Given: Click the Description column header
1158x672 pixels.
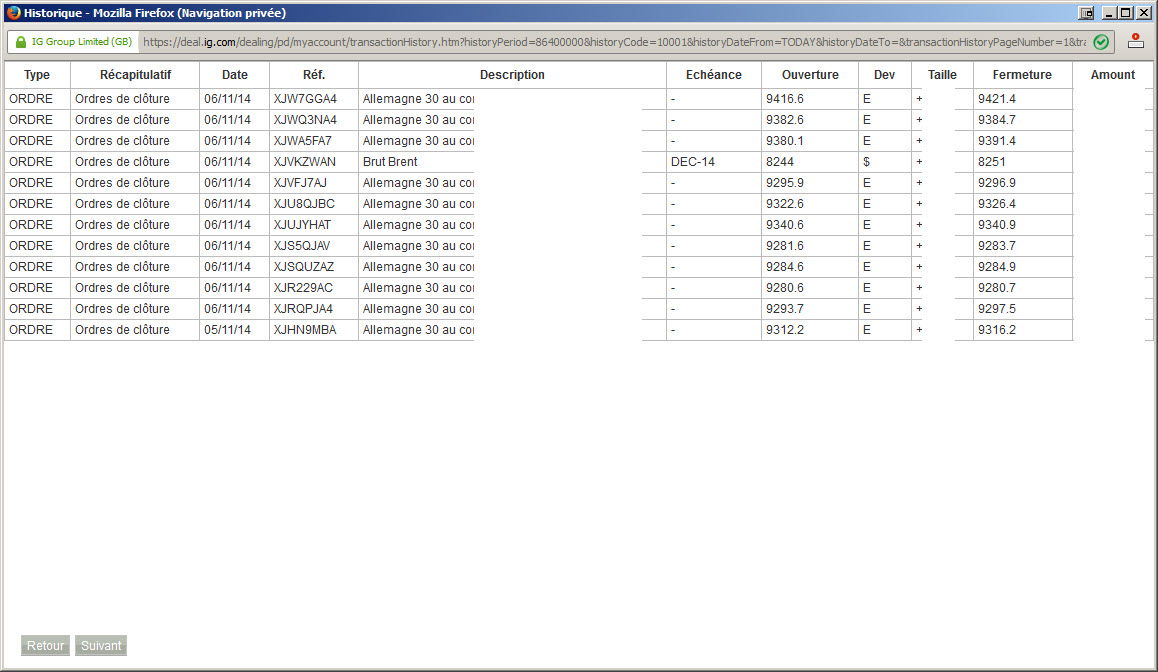Looking at the screenshot, I should tap(512, 75).
